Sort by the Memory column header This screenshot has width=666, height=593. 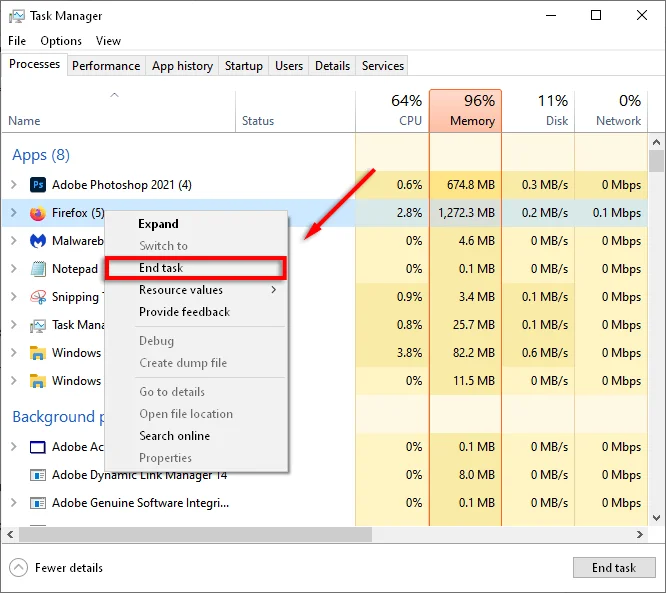466,110
